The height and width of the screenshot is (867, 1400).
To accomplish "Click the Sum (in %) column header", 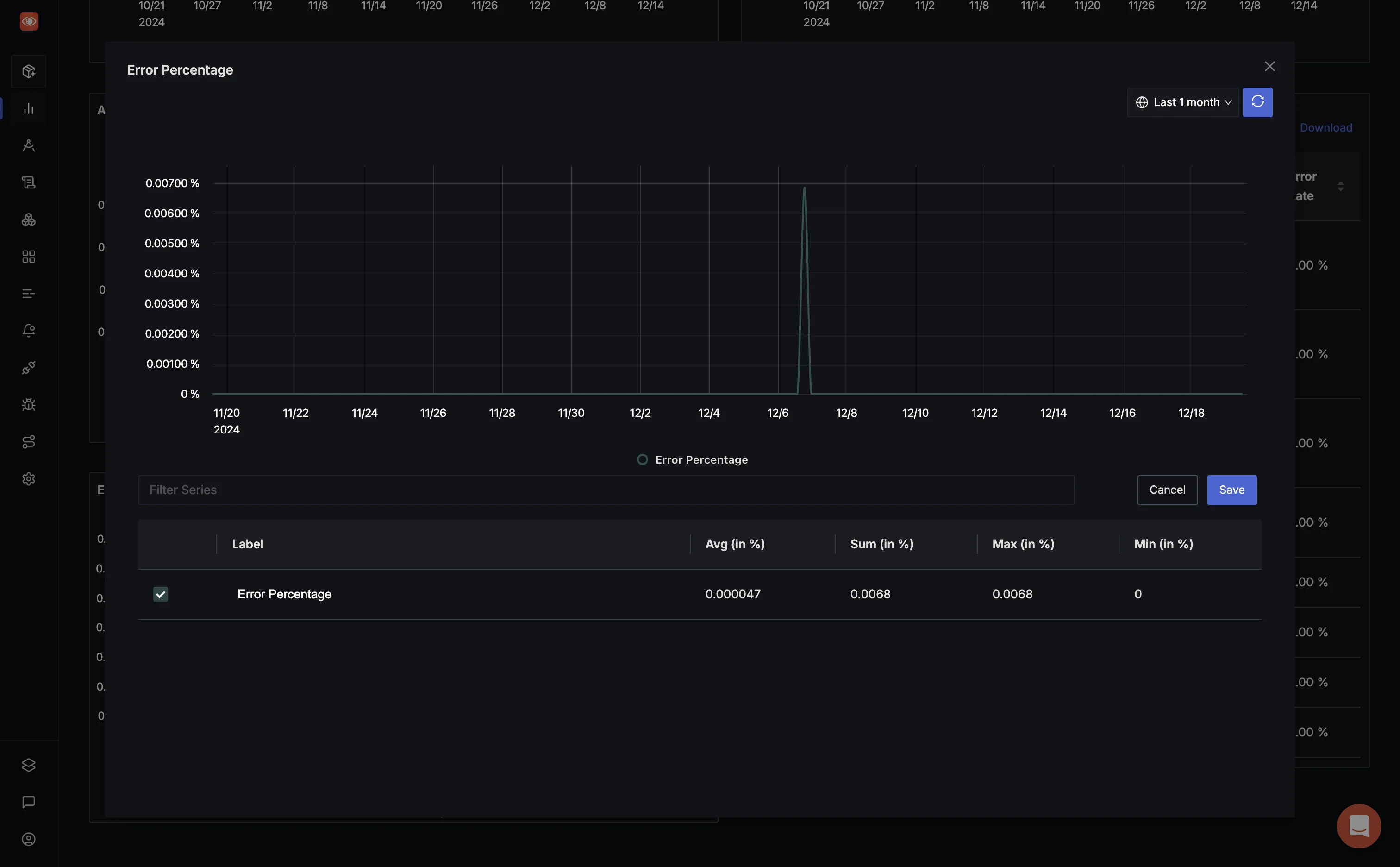I will (881, 544).
